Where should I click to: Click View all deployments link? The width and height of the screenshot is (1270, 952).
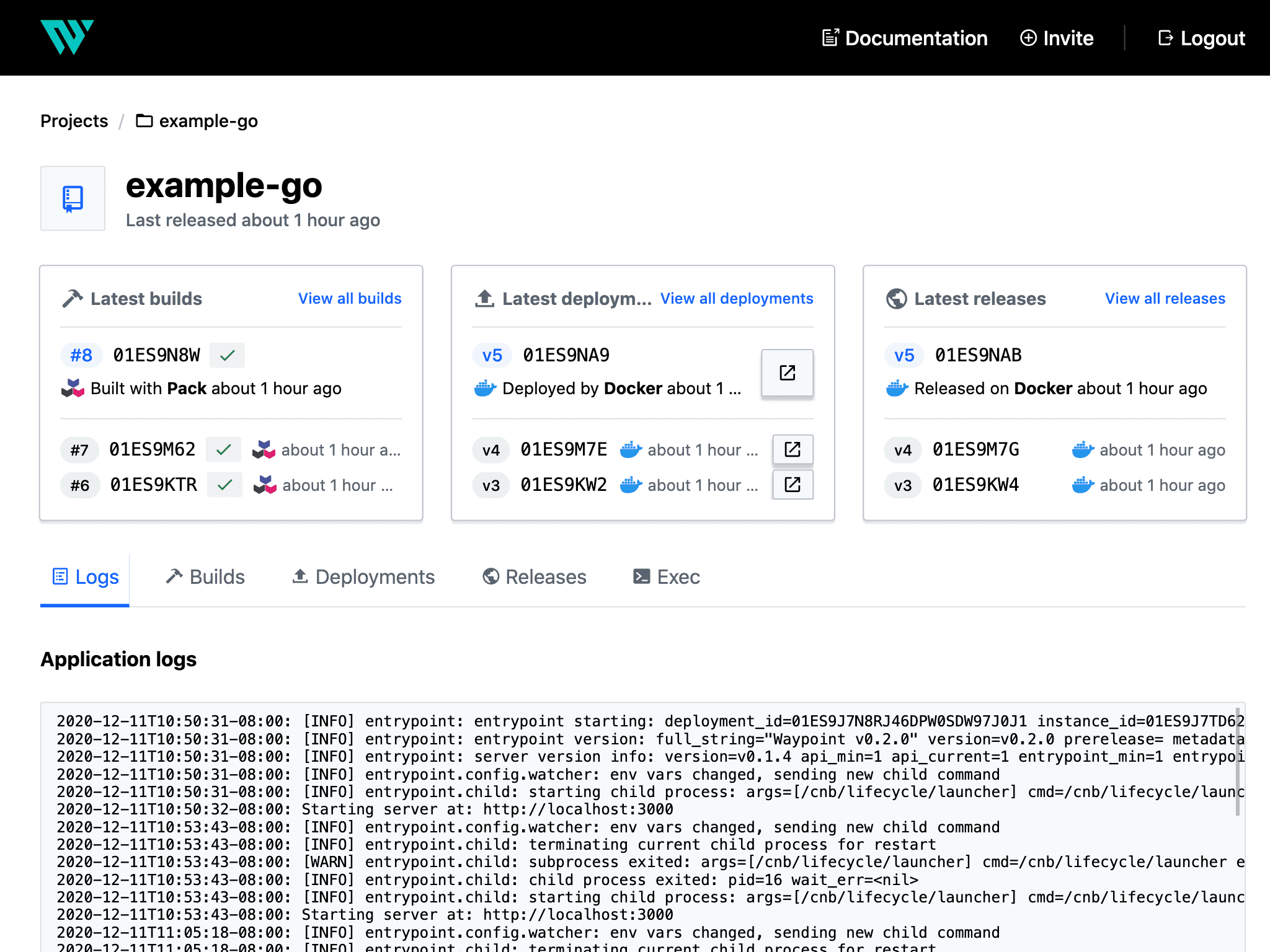tap(737, 297)
